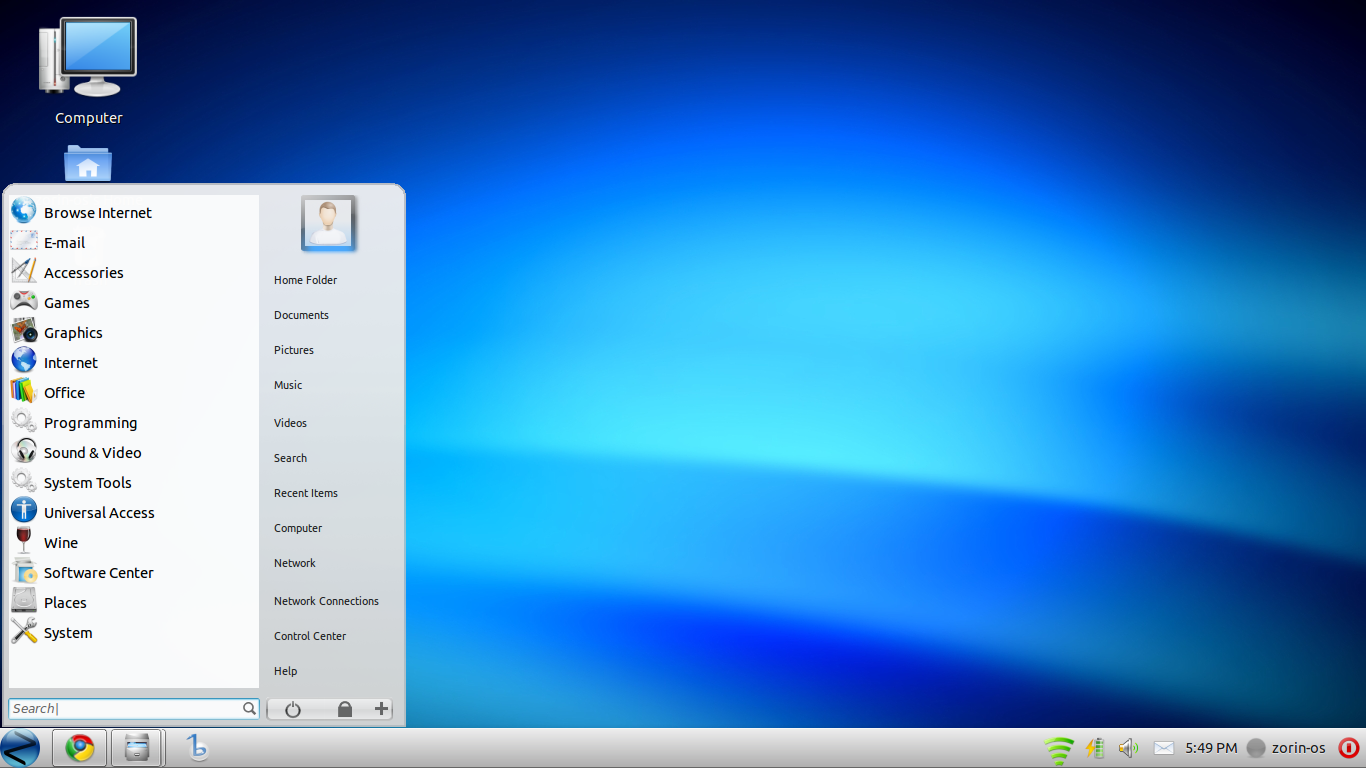This screenshot has width=1366, height=768.
Task: Click the Zorin menu button on taskbar
Action: point(20,747)
